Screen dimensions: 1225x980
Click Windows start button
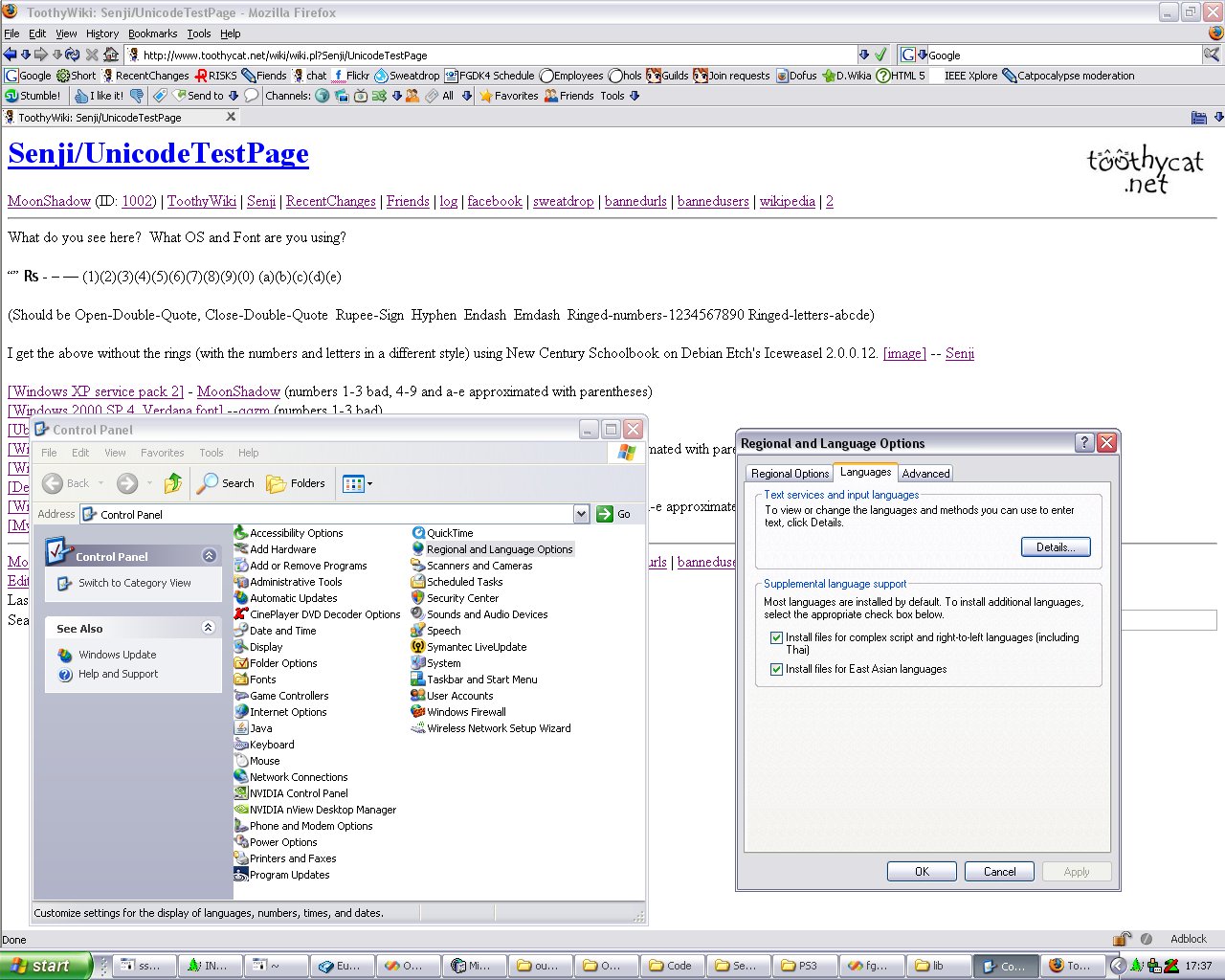pyautogui.click(x=46, y=966)
